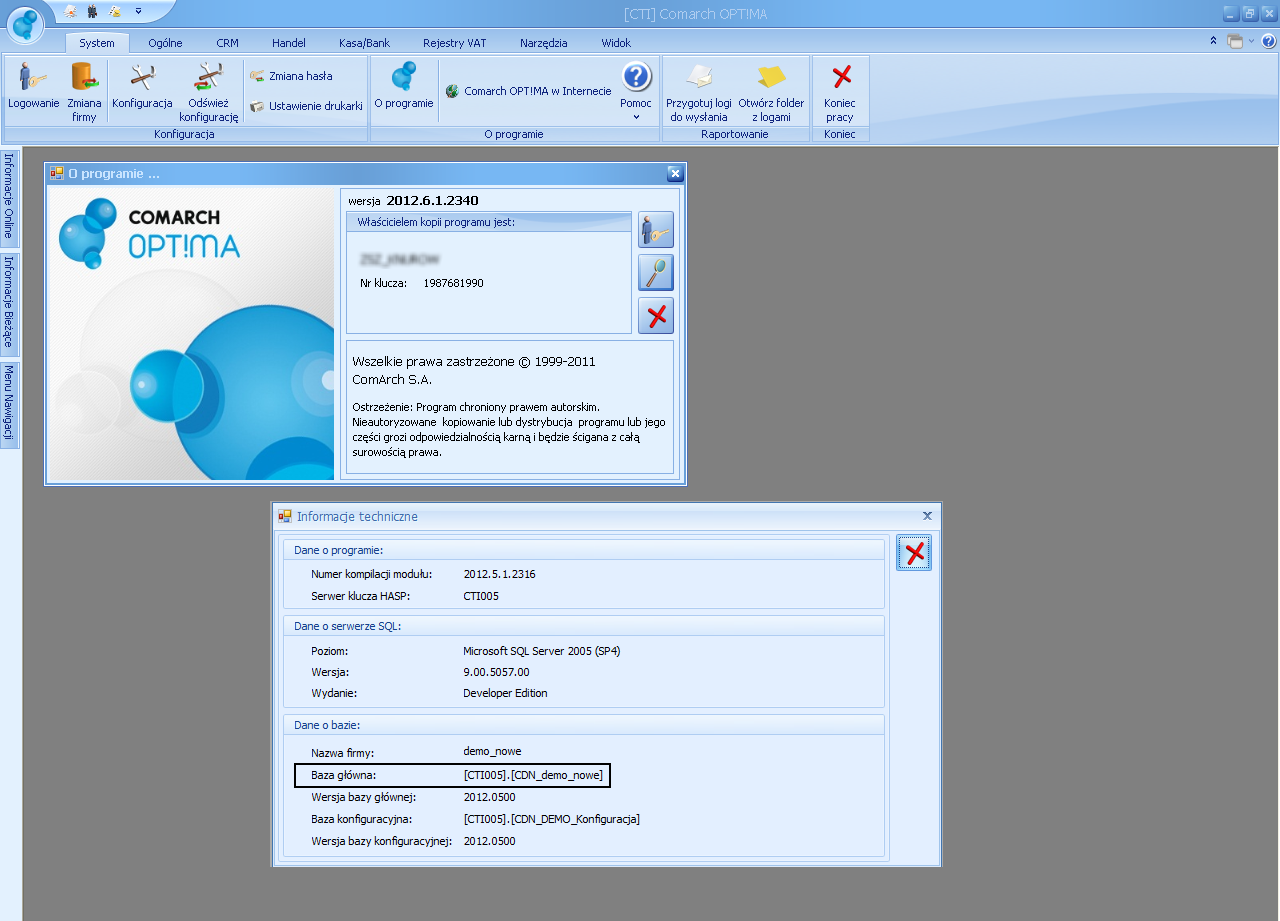1280x921 pixels.
Task: Select the Narzędzia ribbon tab
Action: click(543, 43)
